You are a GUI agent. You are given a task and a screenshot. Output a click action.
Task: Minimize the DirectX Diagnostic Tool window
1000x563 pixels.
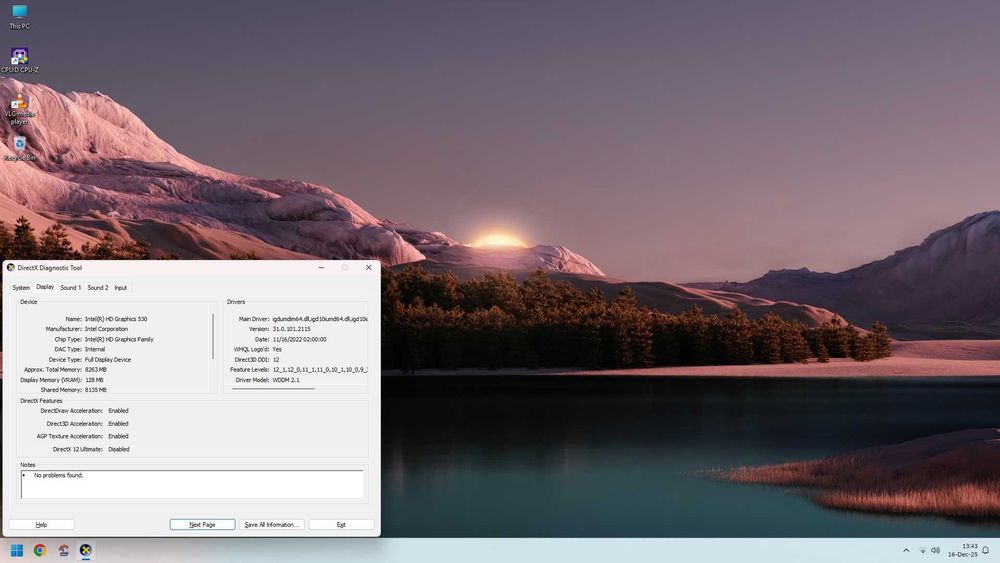click(x=321, y=268)
